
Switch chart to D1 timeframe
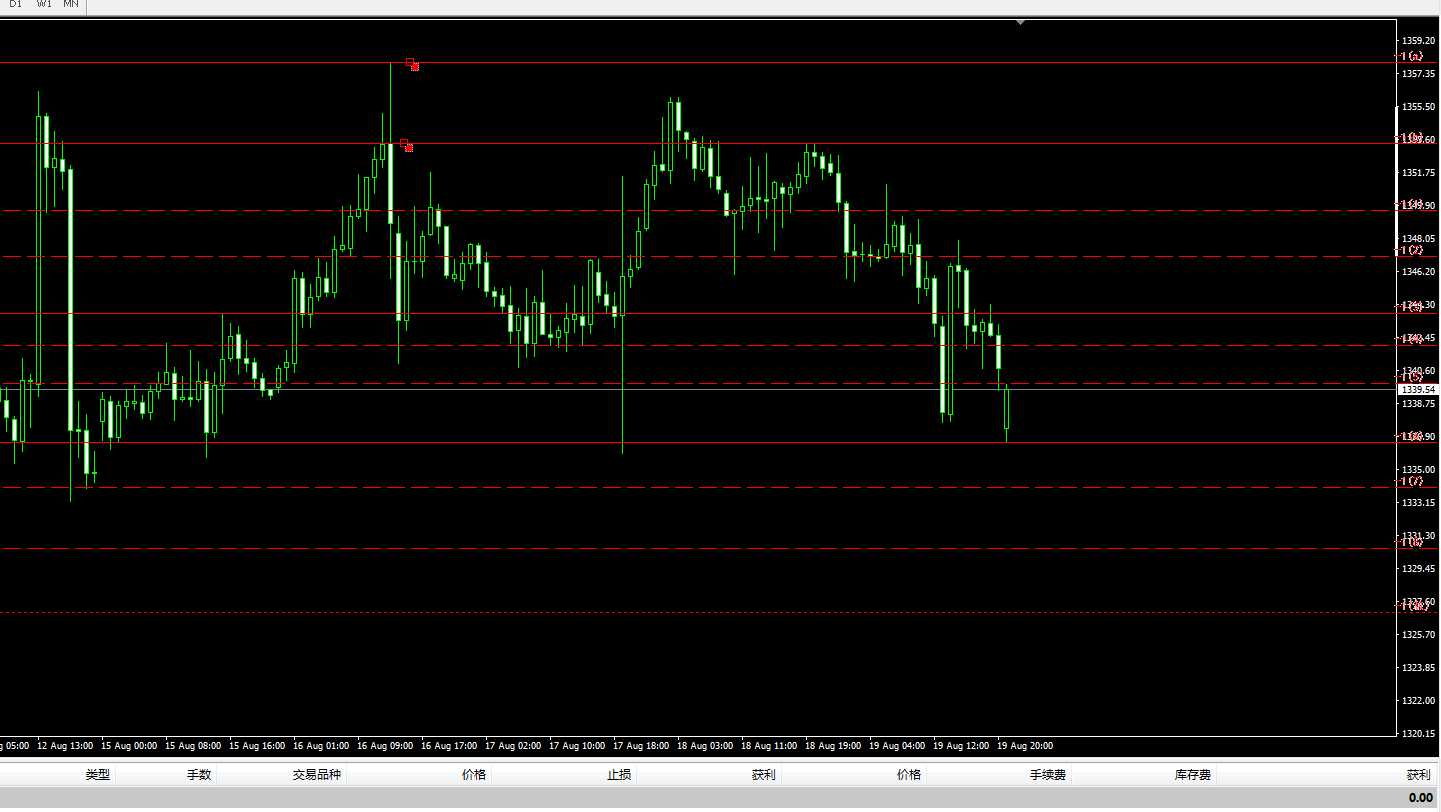click(16, 4)
